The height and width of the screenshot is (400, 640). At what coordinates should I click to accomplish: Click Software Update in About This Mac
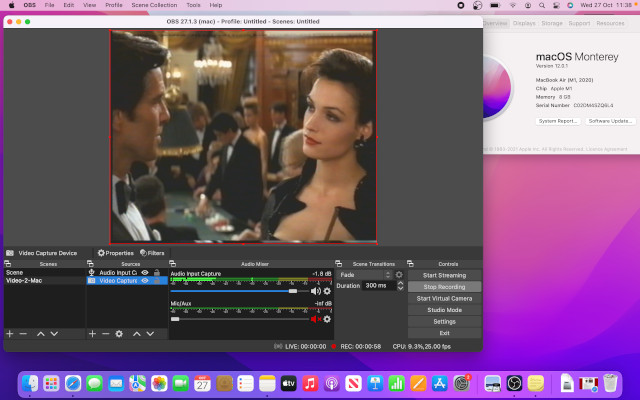pyautogui.click(x=610, y=121)
